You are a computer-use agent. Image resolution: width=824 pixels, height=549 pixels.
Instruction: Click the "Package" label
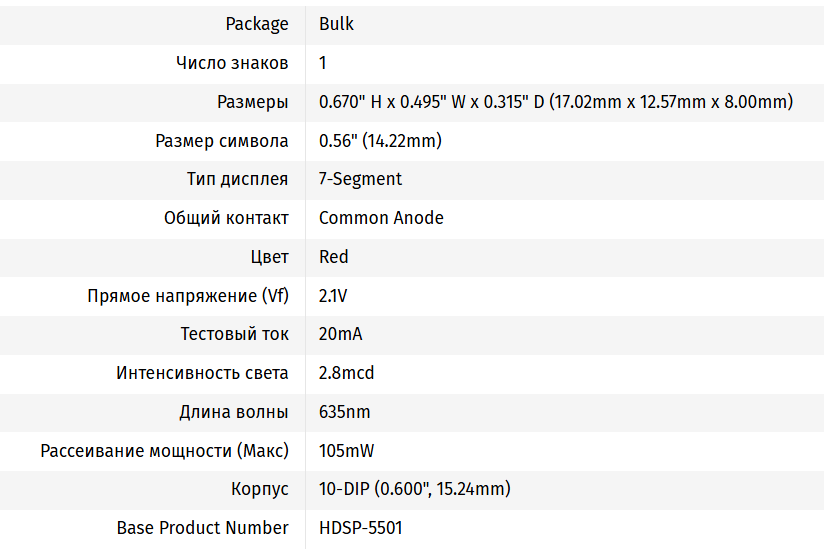click(x=257, y=24)
